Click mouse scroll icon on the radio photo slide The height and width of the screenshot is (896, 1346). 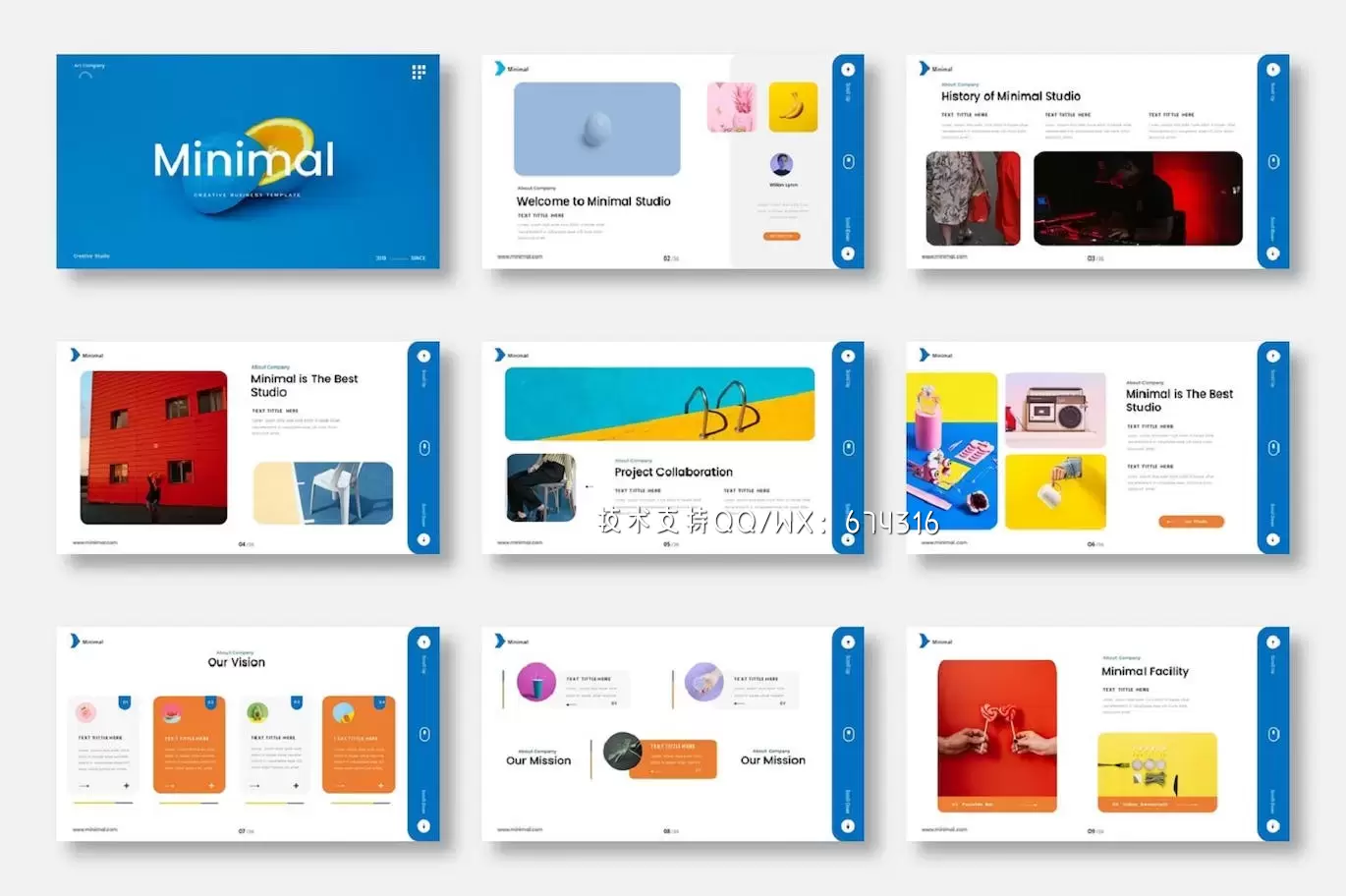[1273, 448]
